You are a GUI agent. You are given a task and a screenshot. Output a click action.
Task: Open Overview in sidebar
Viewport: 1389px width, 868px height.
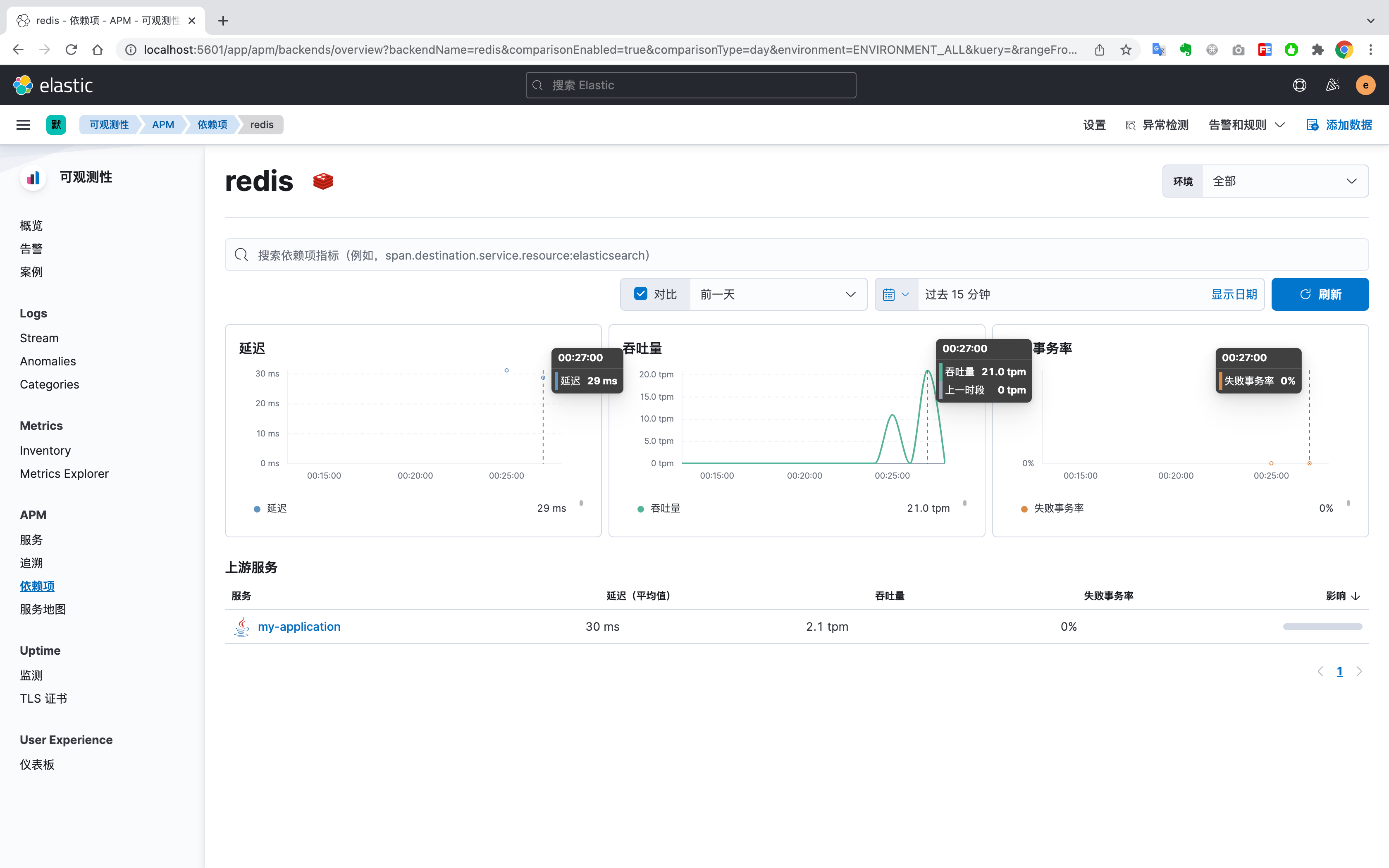(x=31, y=226)
